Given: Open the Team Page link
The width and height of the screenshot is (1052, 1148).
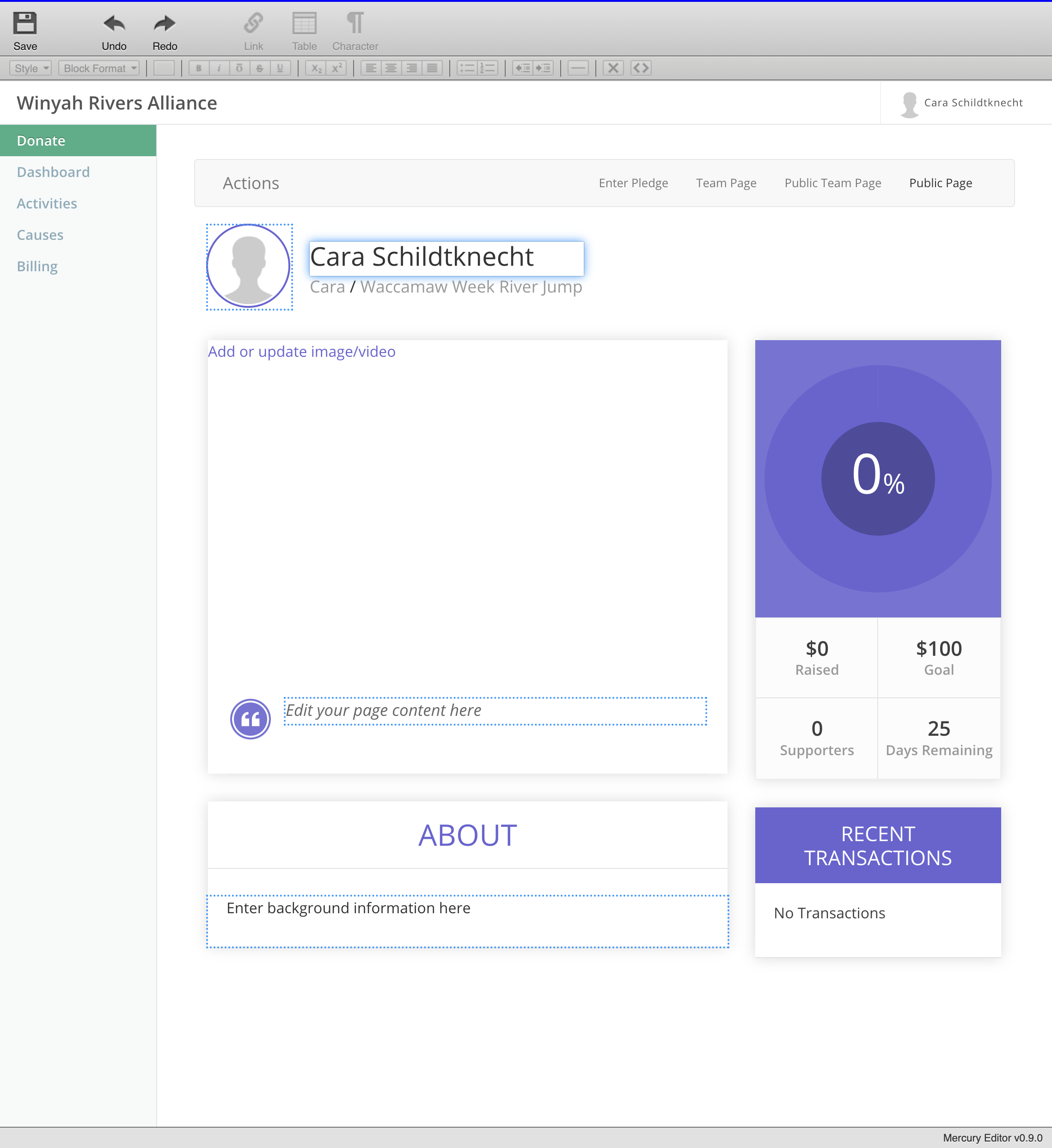Looking at the screenshot, I should click(x=726, y=183).
